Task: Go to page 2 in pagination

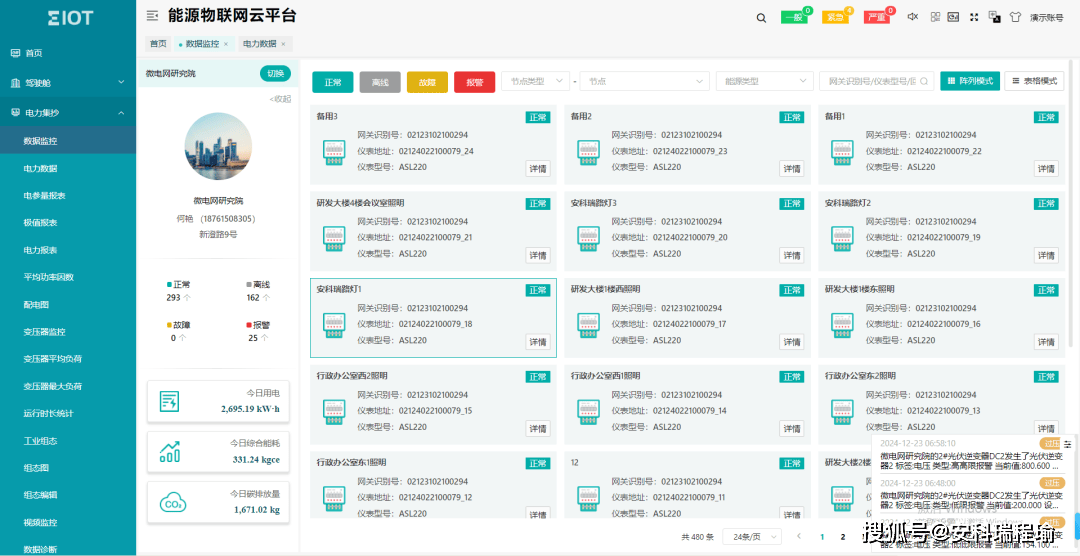Action: coord(842,536)
